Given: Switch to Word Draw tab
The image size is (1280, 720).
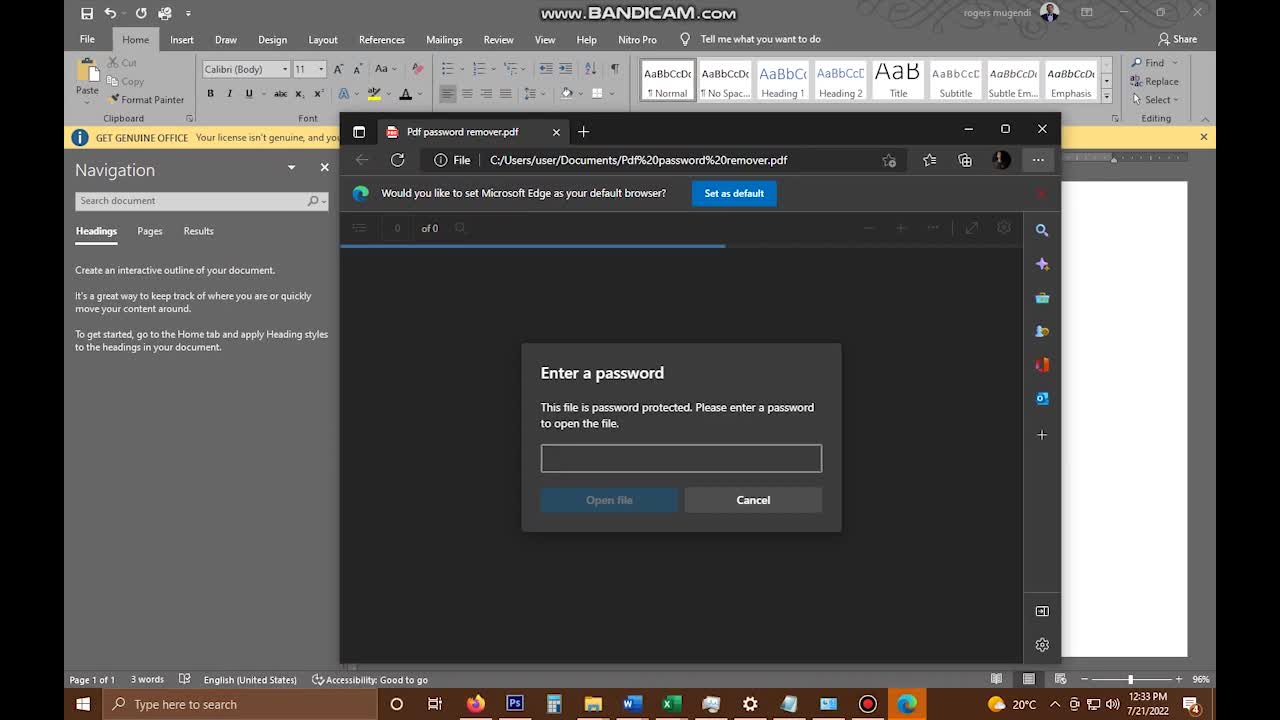Looking at the screenshot, I should [226, 39].
